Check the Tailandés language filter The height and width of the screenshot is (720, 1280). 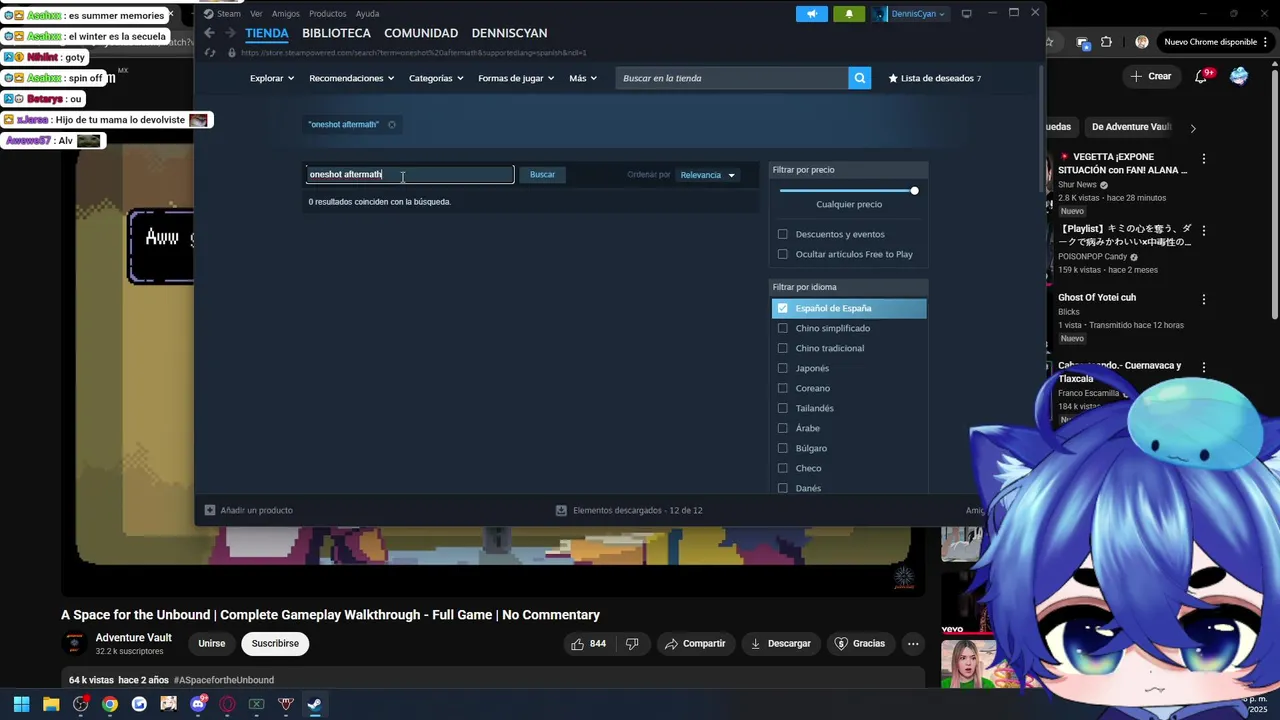(x=783, y=408)
